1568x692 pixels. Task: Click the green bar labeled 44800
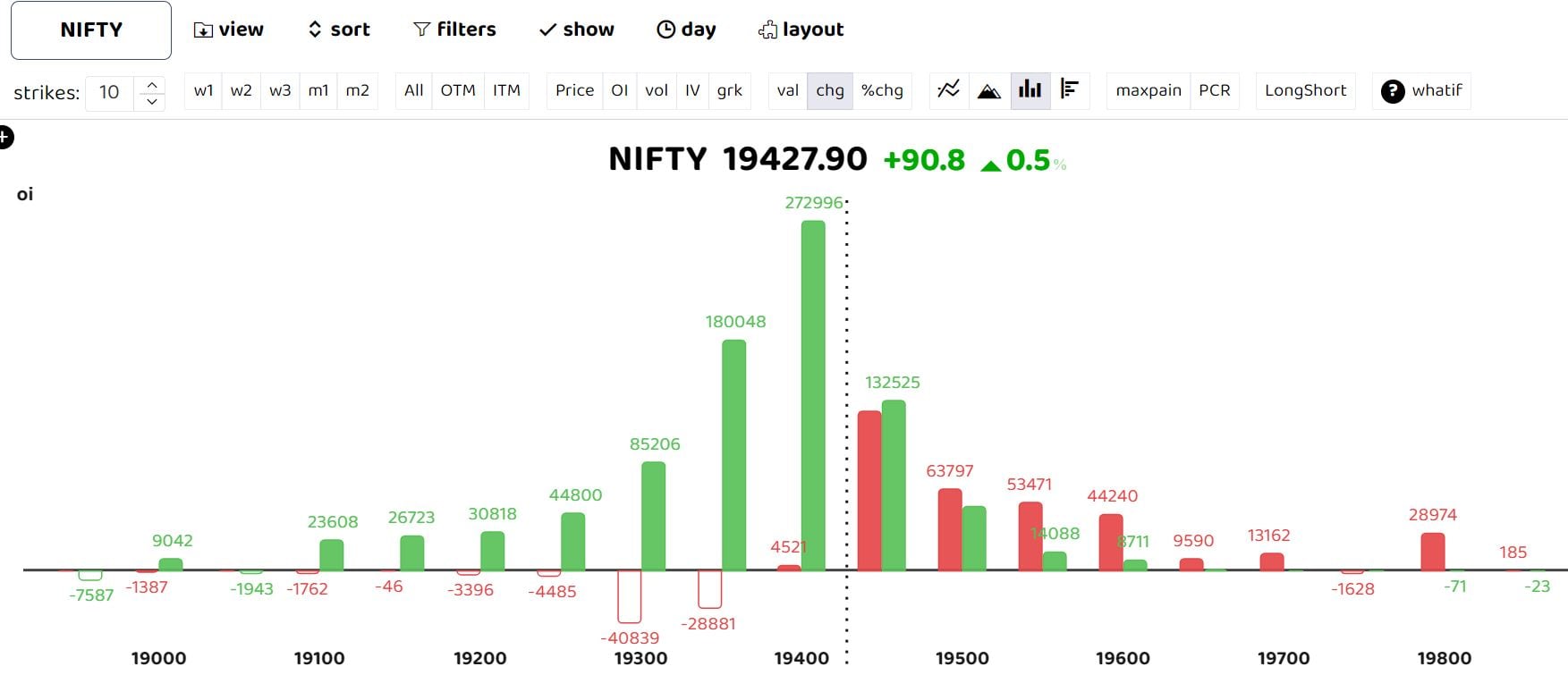click(572, 542)
